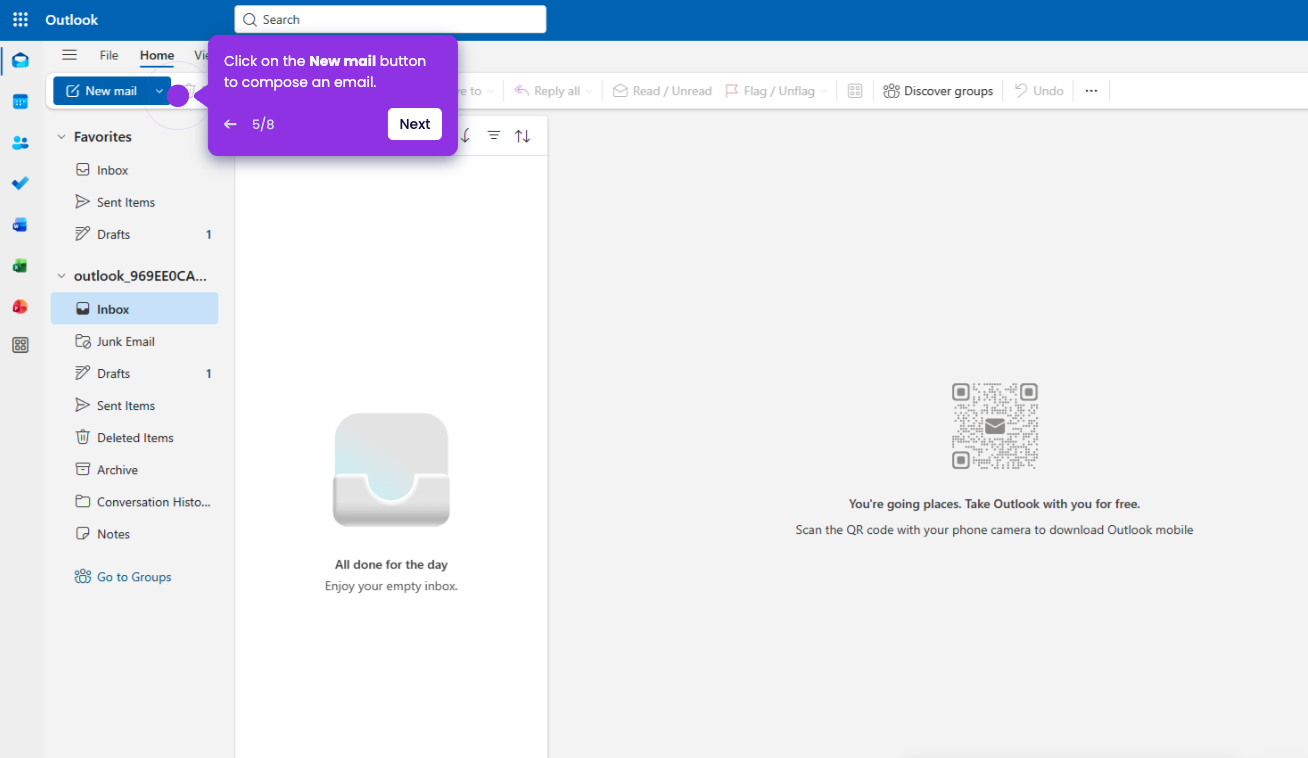Click the Outlook title in the header

(72, 20)
